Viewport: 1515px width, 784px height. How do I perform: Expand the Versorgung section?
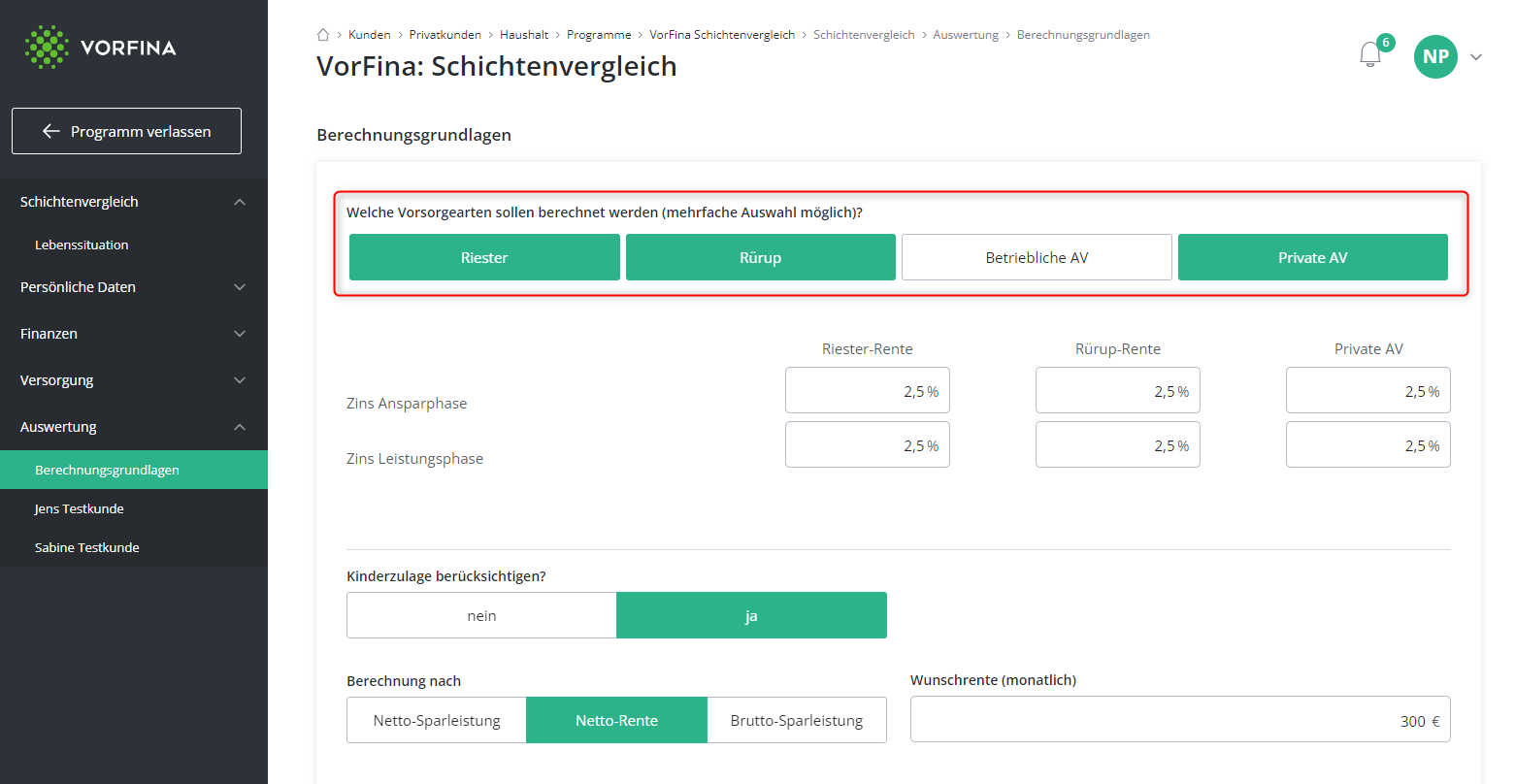[x=134, y=380]
